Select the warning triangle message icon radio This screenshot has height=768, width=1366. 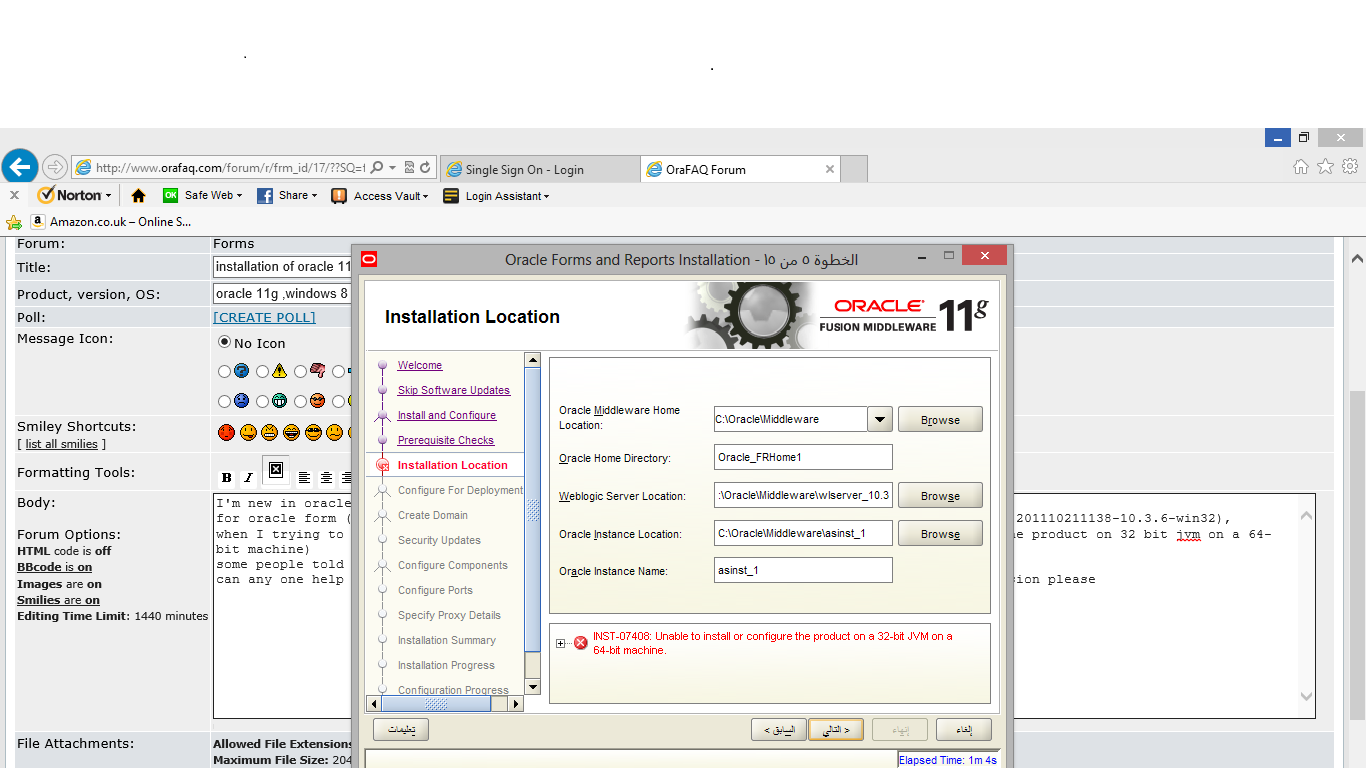click(262, 371)
